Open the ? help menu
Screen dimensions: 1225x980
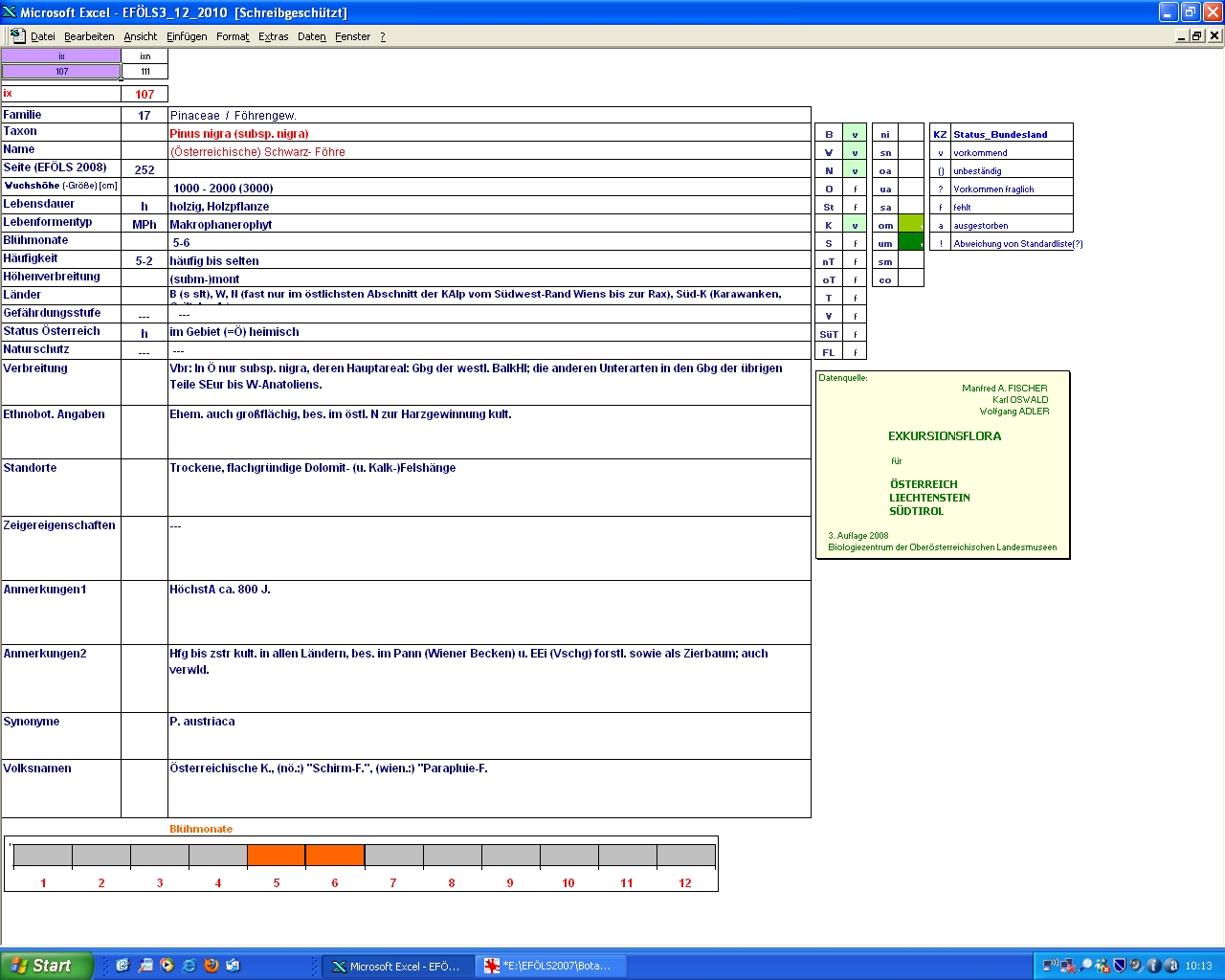(383, 36)
